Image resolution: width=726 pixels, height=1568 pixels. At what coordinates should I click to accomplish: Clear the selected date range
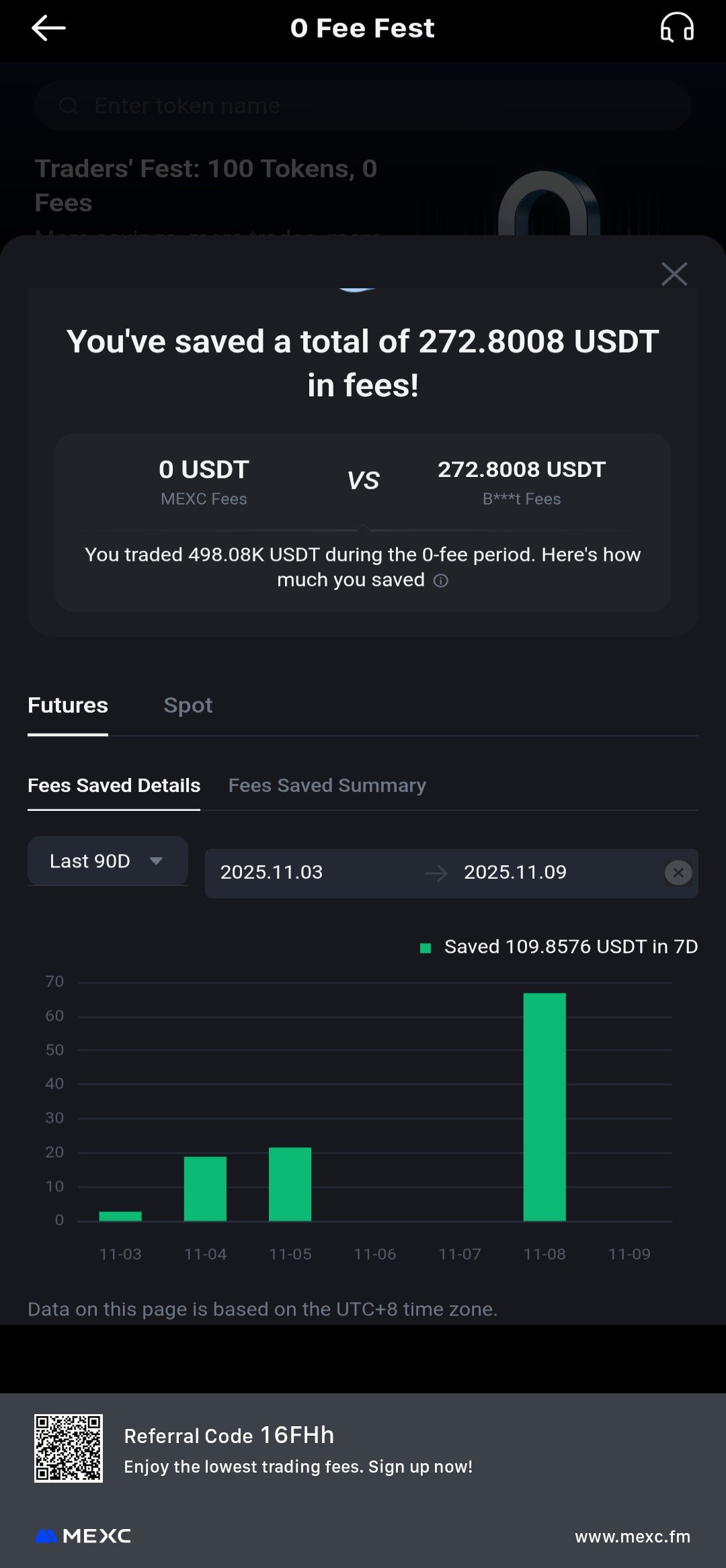coord(678,873)
